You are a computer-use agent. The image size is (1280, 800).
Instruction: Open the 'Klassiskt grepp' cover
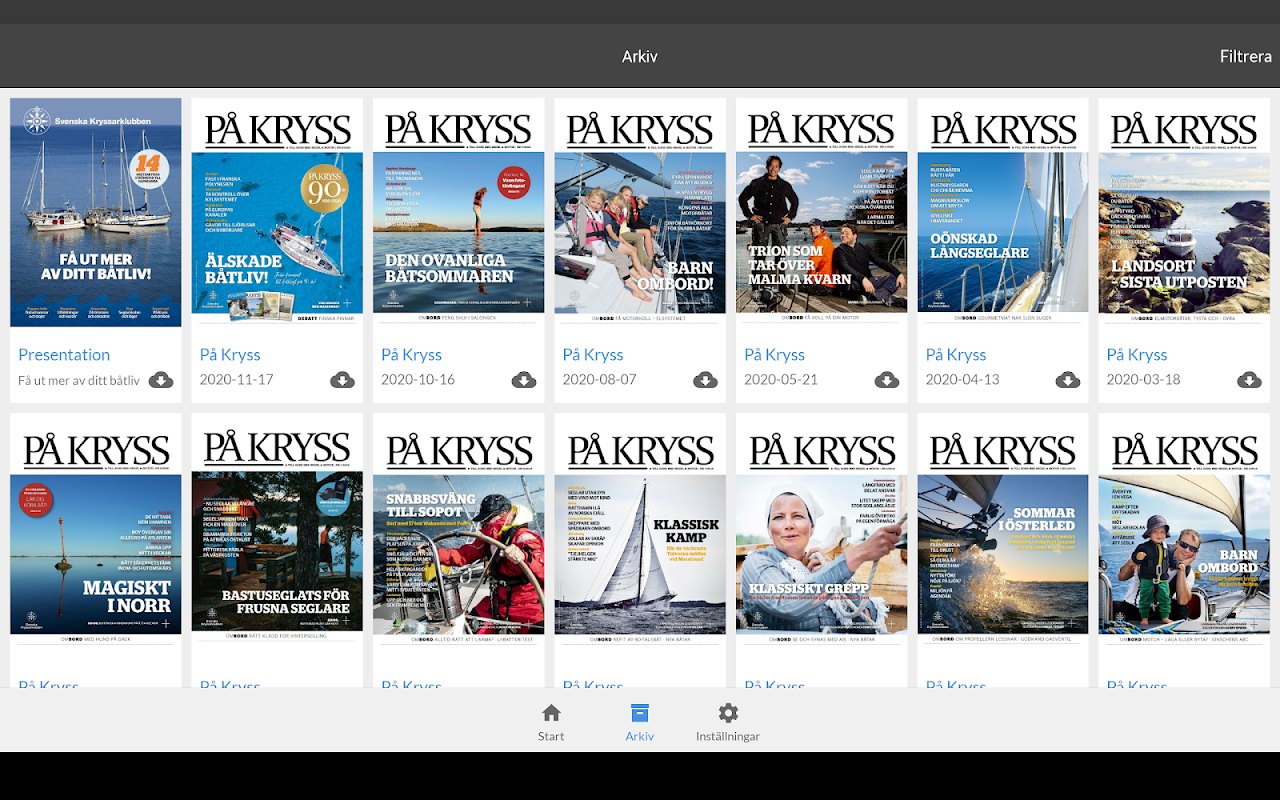tap(822, 530)
